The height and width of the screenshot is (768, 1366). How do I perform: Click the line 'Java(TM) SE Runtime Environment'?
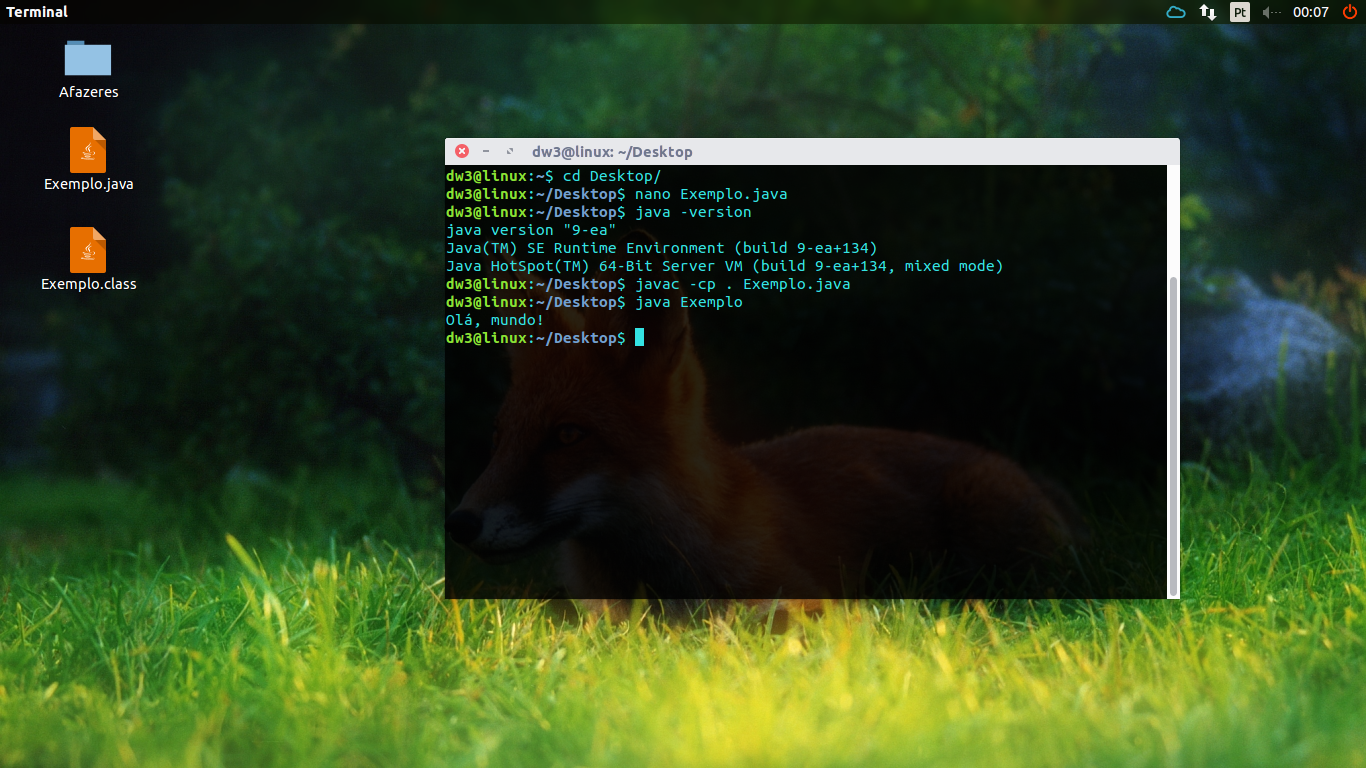pos(662,248)
